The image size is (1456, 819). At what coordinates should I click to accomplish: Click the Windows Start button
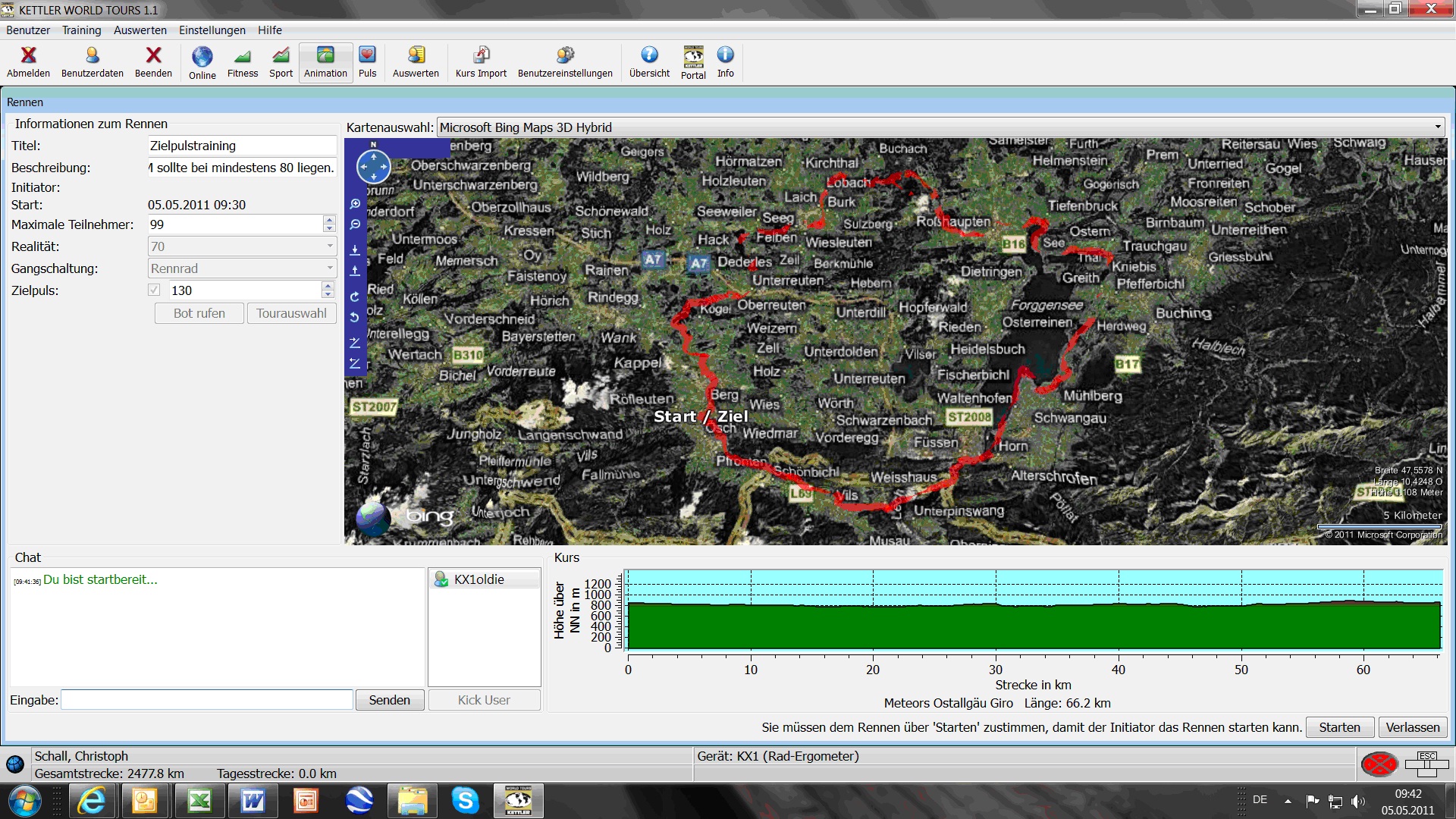[x=24, y=801]
